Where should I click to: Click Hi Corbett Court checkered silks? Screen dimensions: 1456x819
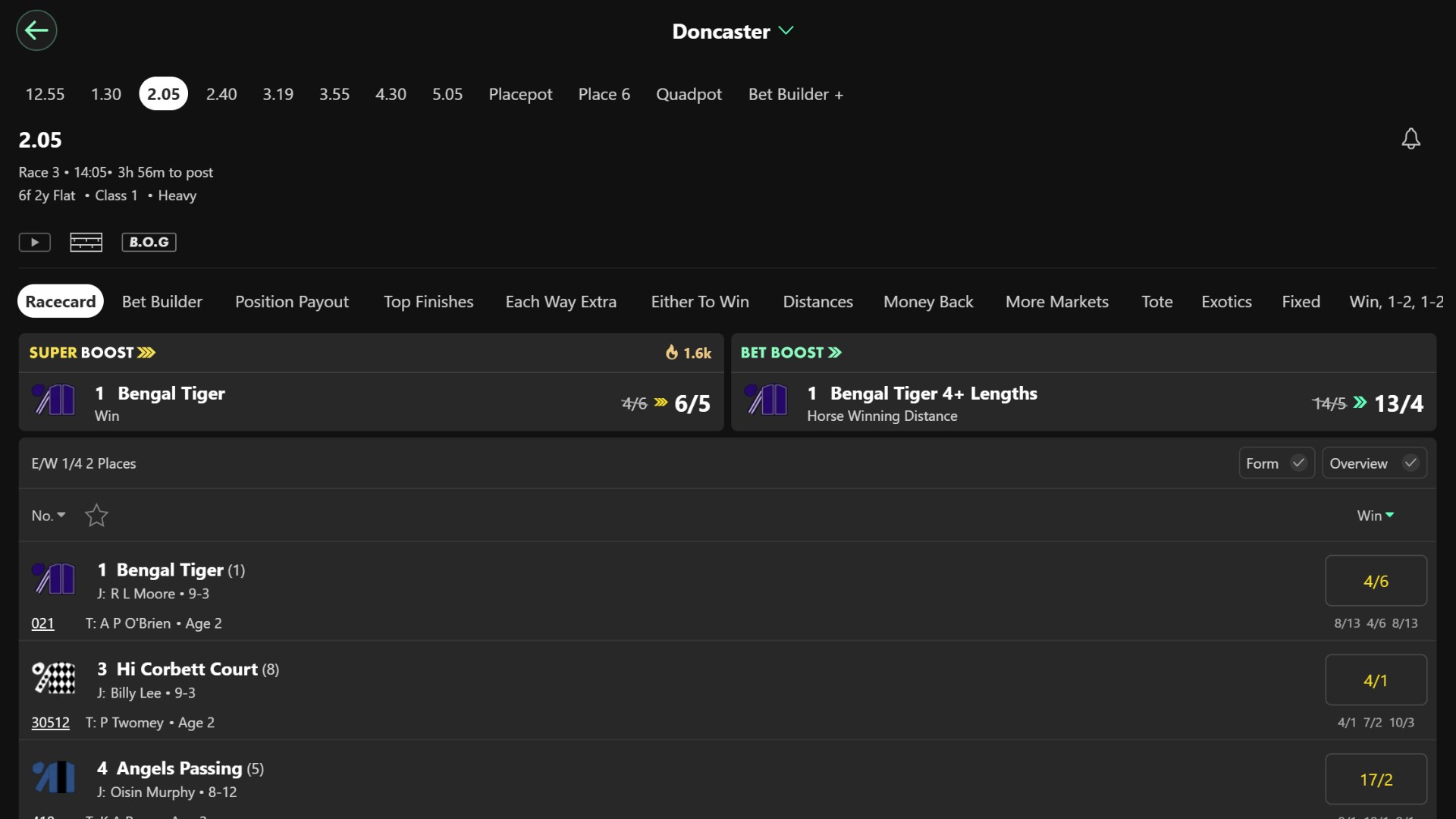click(x=53, y=678)
